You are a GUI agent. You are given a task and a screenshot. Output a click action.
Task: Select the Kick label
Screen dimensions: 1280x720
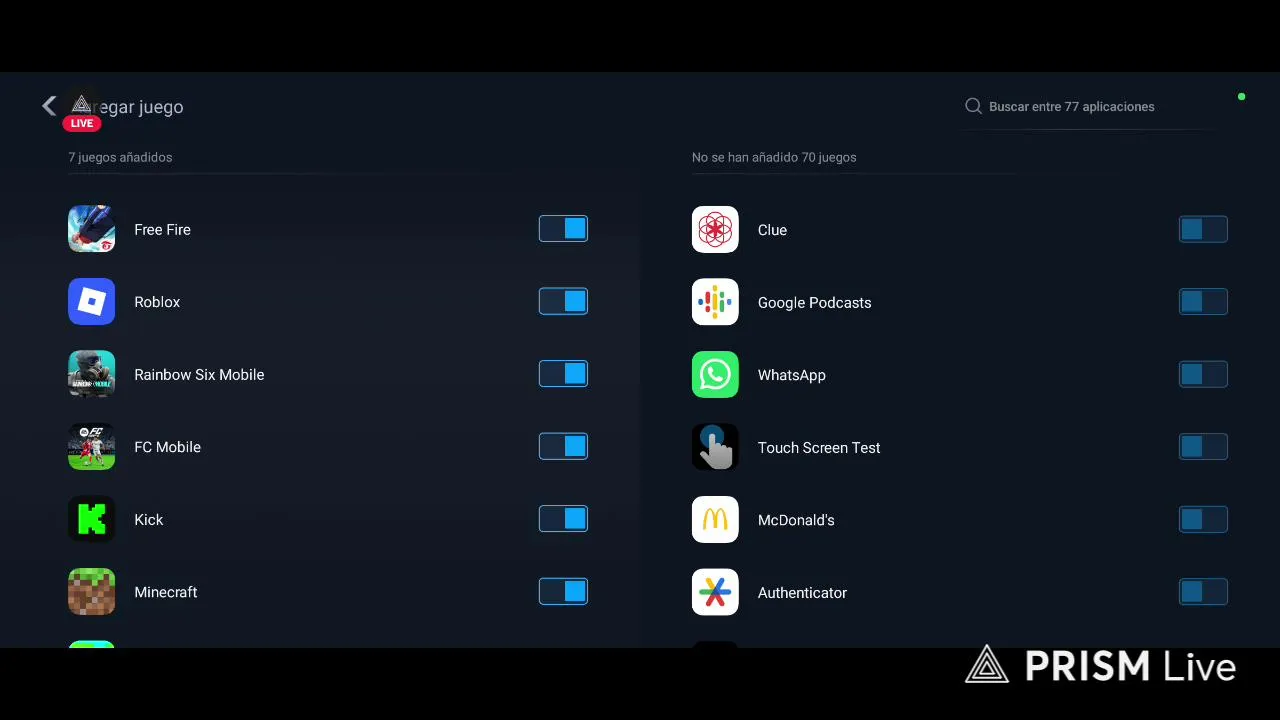pos(148,520)
